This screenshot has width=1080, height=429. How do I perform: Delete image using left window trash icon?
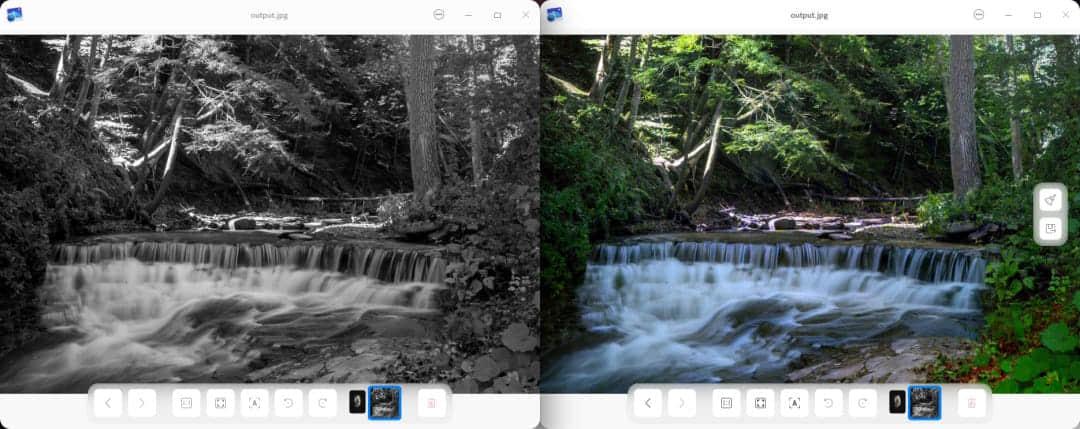(x=432, y=403)
